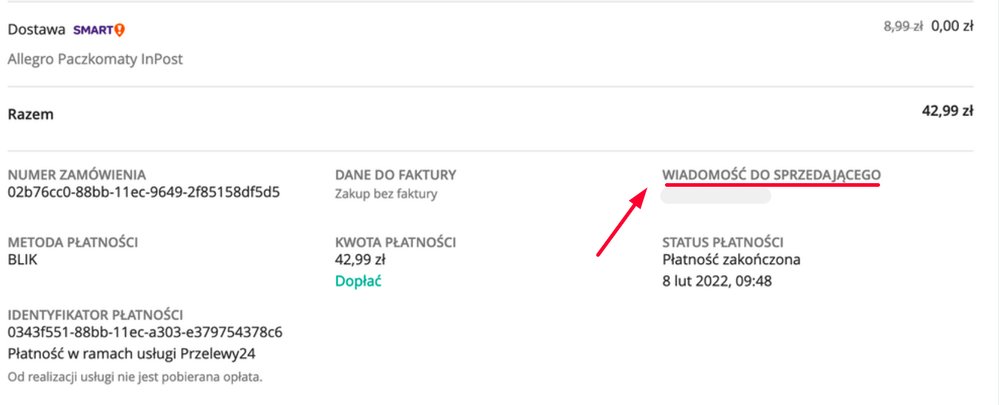Viewport: 999px width, 405px height.
Task: Select the Wiadomość do sprzedającego heading
Action: pos(771,175)
